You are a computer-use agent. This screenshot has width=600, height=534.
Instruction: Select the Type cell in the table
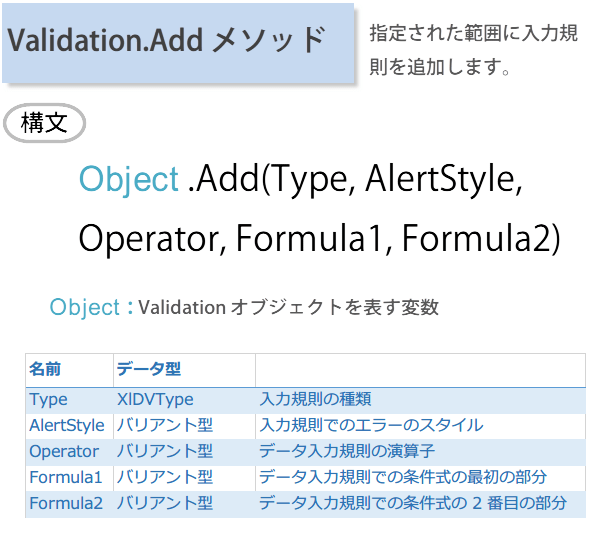48,399
